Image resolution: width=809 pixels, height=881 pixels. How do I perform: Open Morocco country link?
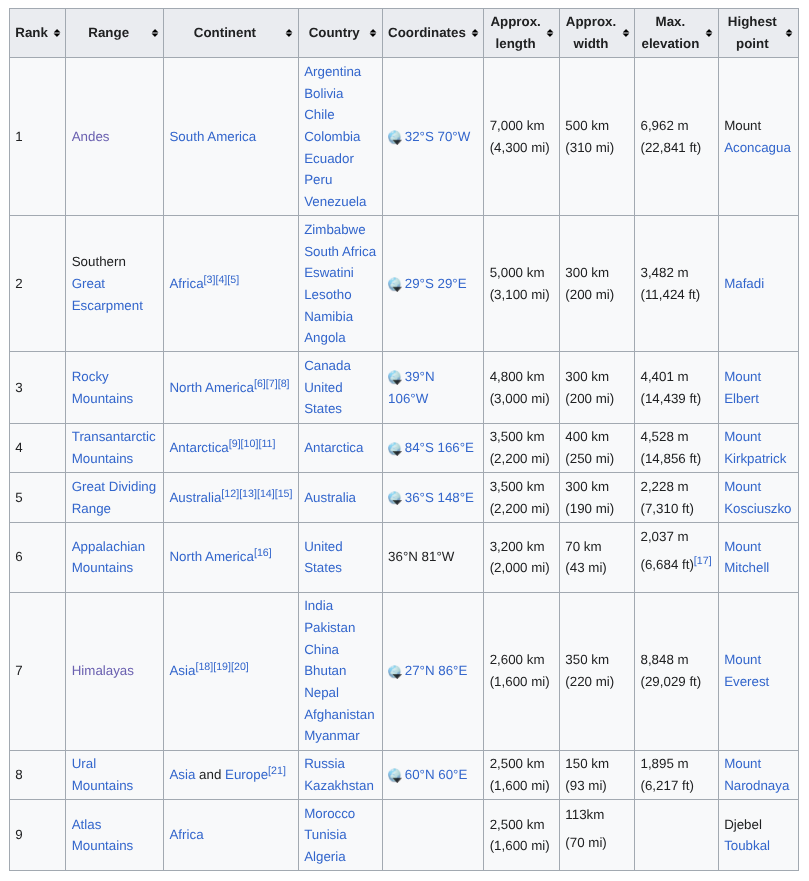pyautogui.click(x=330, y=814)
